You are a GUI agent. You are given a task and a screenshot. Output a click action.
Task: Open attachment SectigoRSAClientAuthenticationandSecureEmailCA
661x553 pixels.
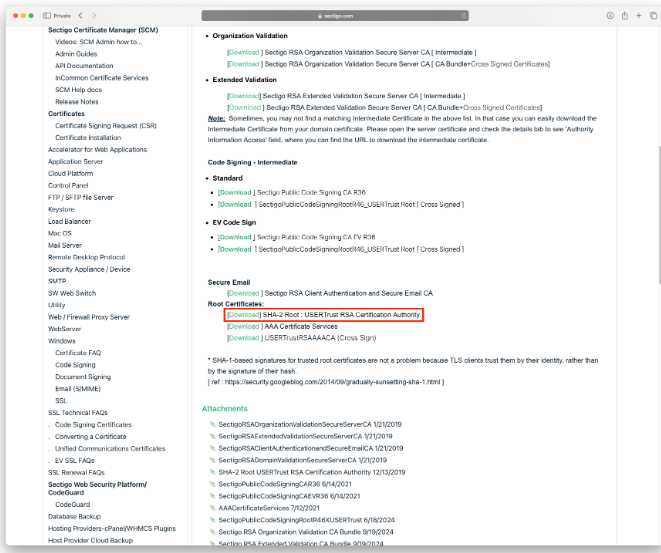[311, 448]
